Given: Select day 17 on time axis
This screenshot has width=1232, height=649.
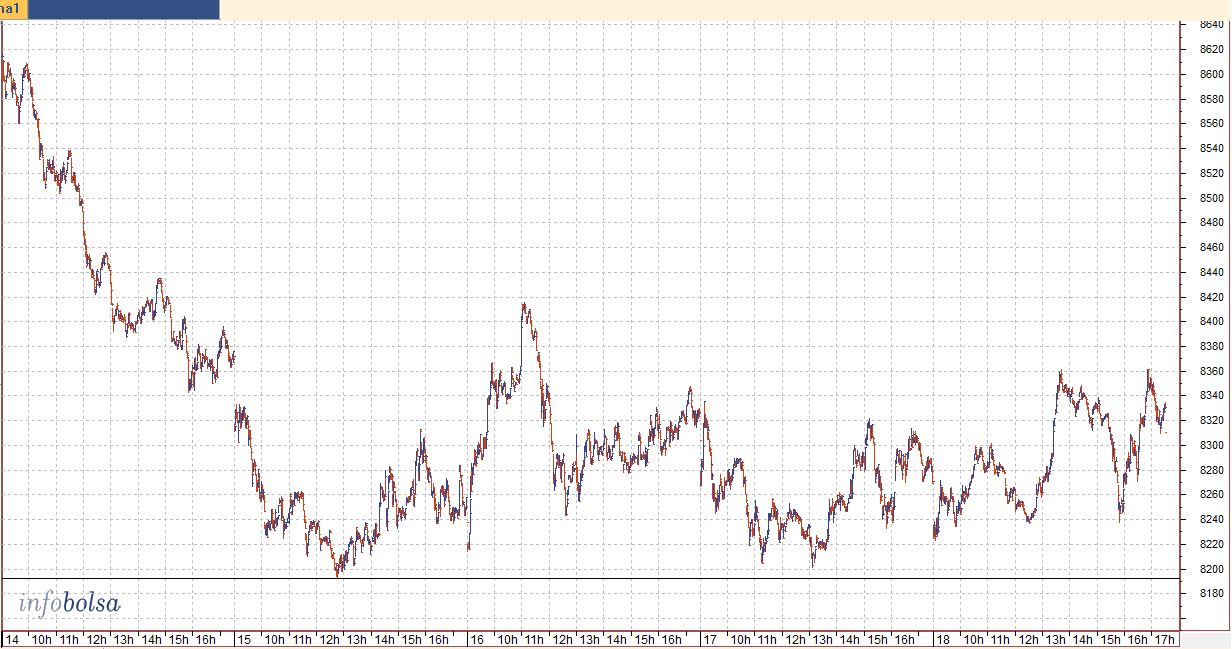Looking at the screenshot, I should click(x=709, y=639).
